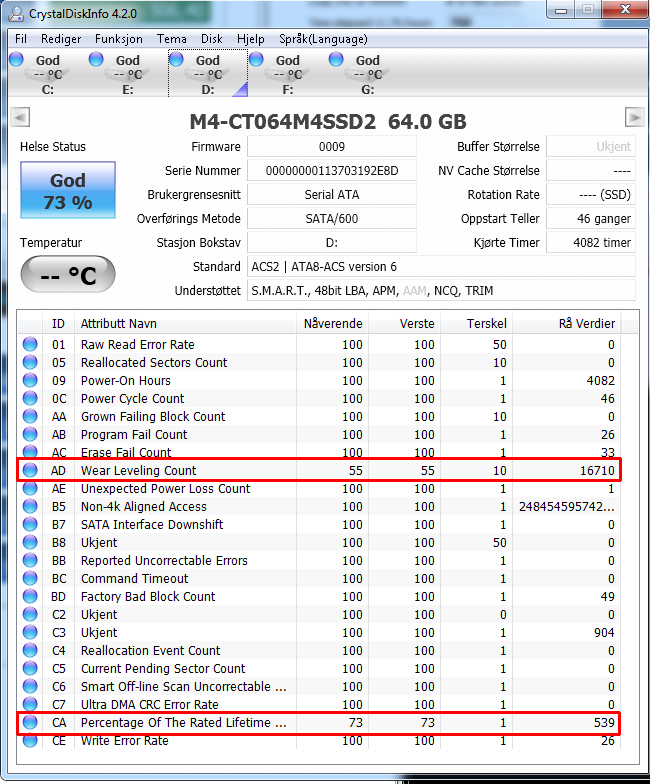Open the Tema menu
This screenshot has width=650, height=784.
(172, 39)
